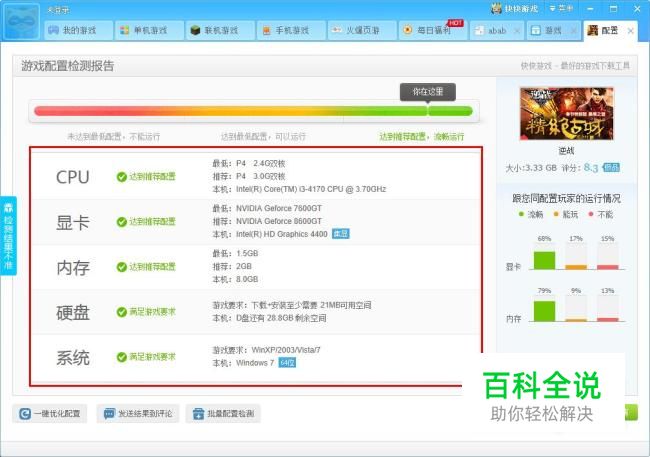The image size is (650, 457).
Task: Switch to the 游戏 tab
Action: pyautogui.click(x=553, y=30)
